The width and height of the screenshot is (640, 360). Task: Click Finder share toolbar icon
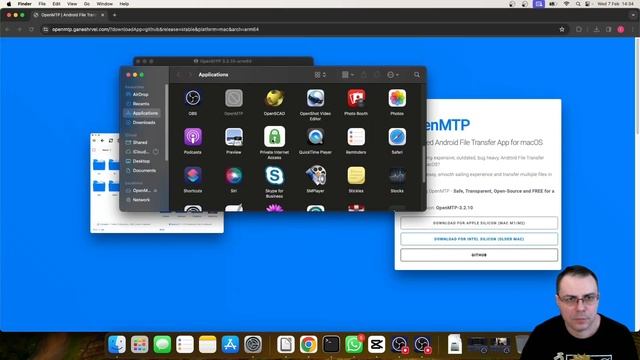click(363, 75)
